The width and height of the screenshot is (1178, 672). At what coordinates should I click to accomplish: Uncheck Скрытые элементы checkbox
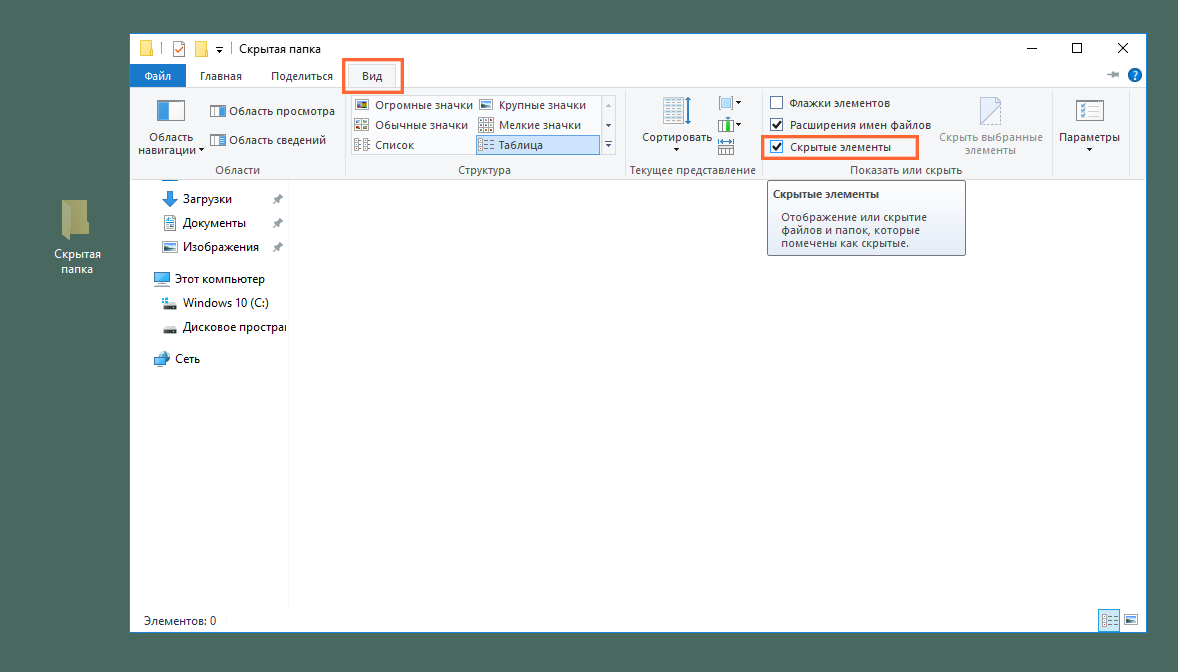(x=777, y=147)
